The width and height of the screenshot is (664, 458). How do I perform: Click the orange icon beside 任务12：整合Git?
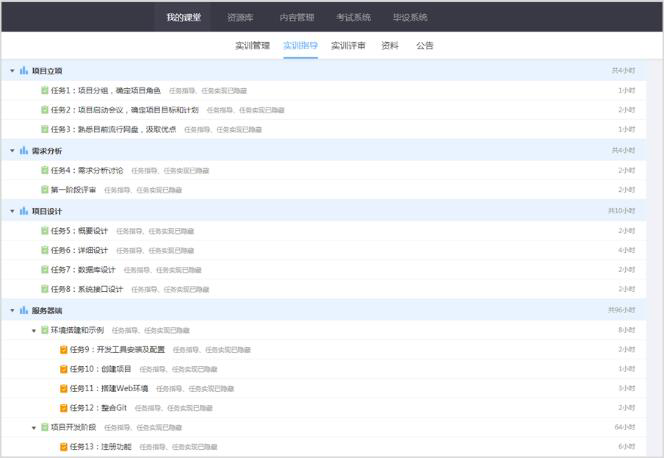click(x=64, y=408)
